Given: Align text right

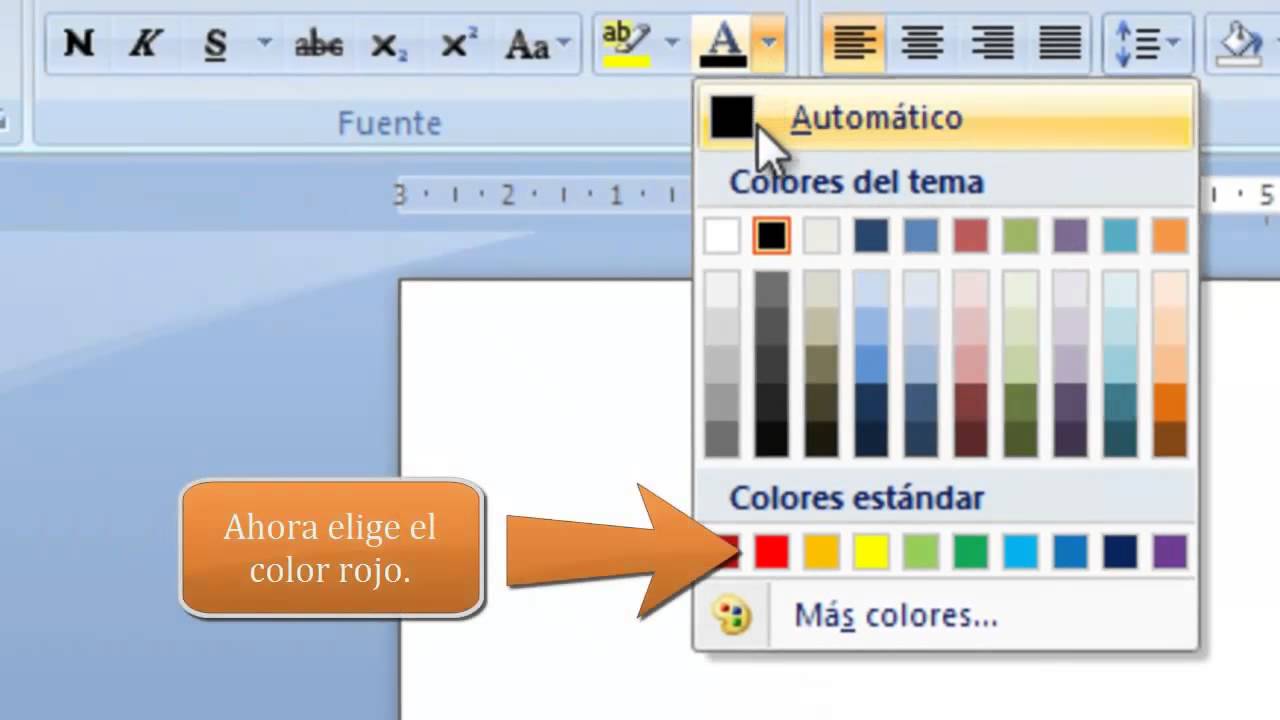Looking at the screenshot, I should pos(991,43).
